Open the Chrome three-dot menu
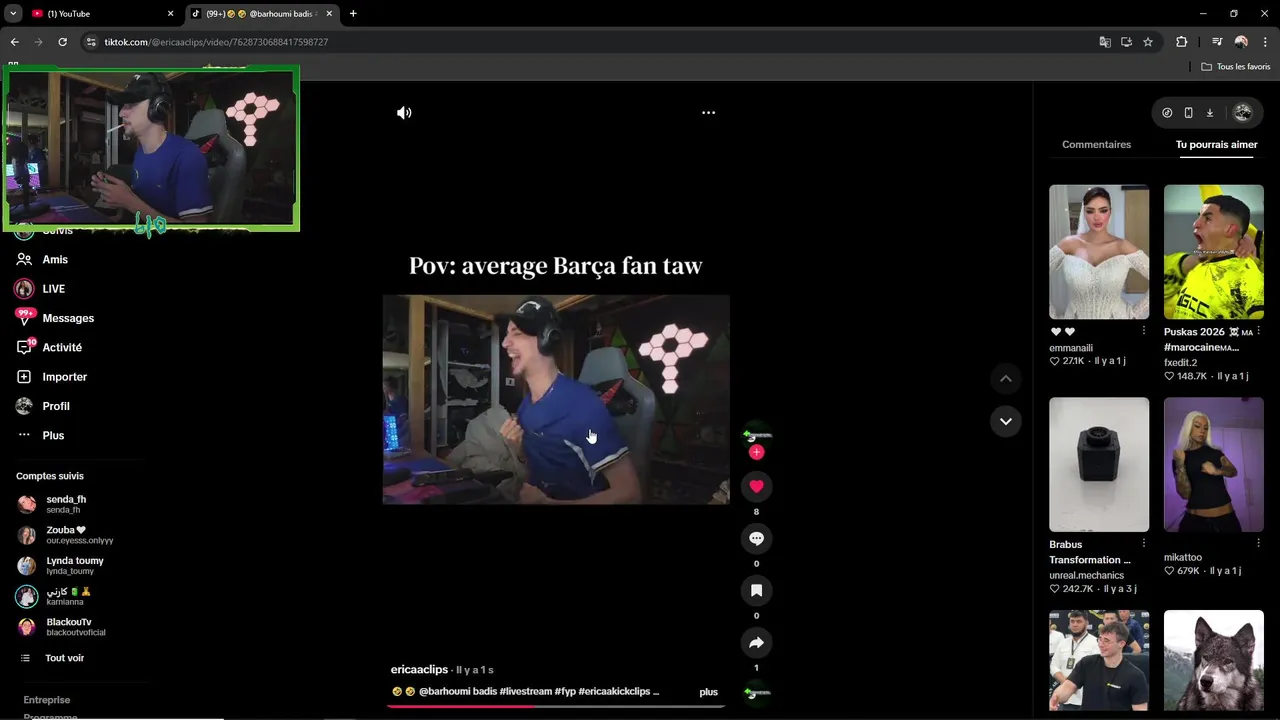The width and height of the screenshot is (1280, 720). [1265, 42]
